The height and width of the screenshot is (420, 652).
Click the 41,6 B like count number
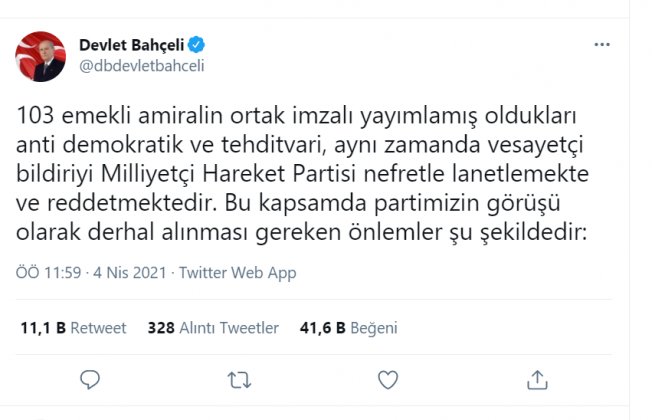[x=323, y=328]
